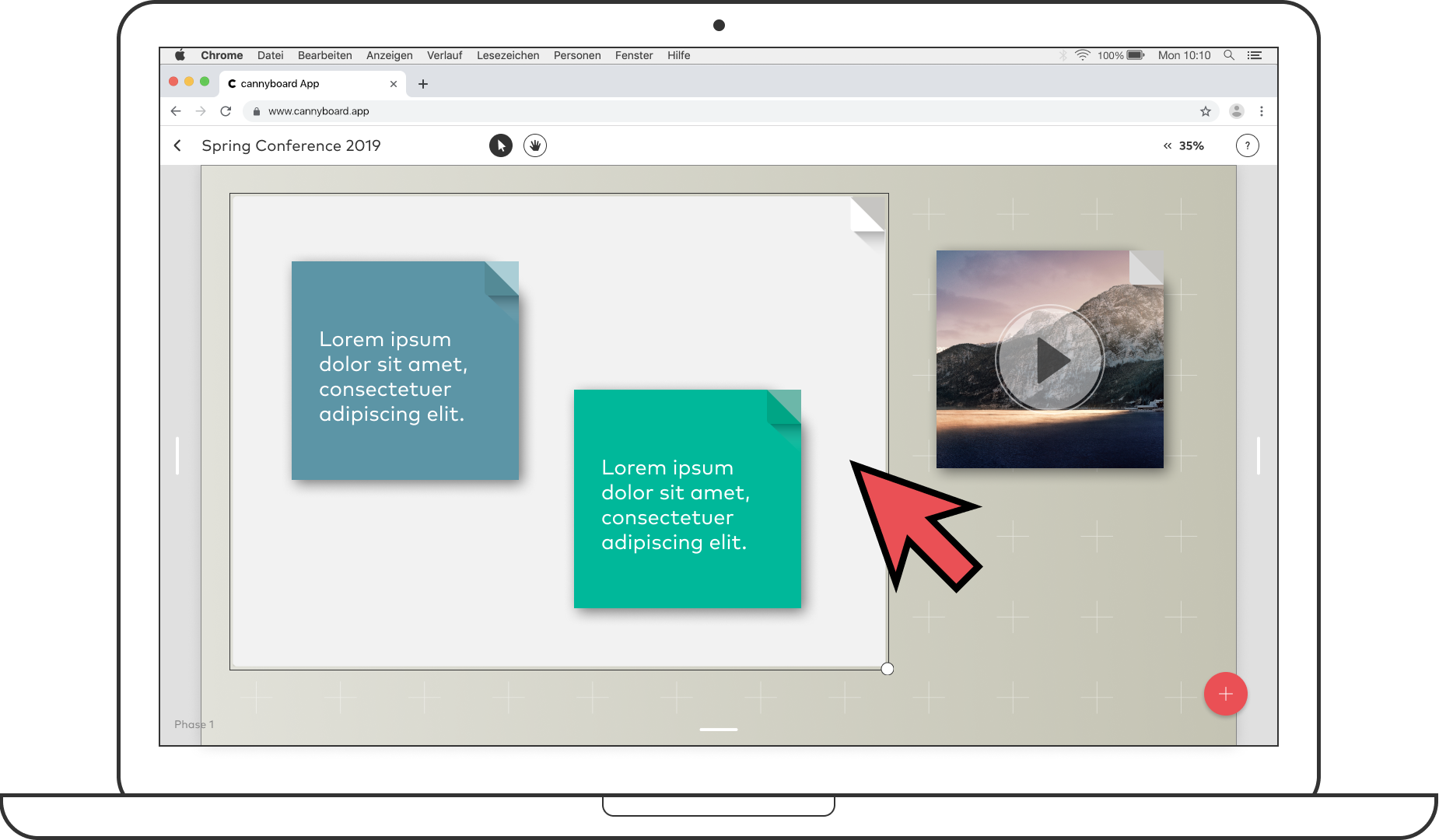
Task: Click the Mon 10:10 clock
Action: [1185, 55]
